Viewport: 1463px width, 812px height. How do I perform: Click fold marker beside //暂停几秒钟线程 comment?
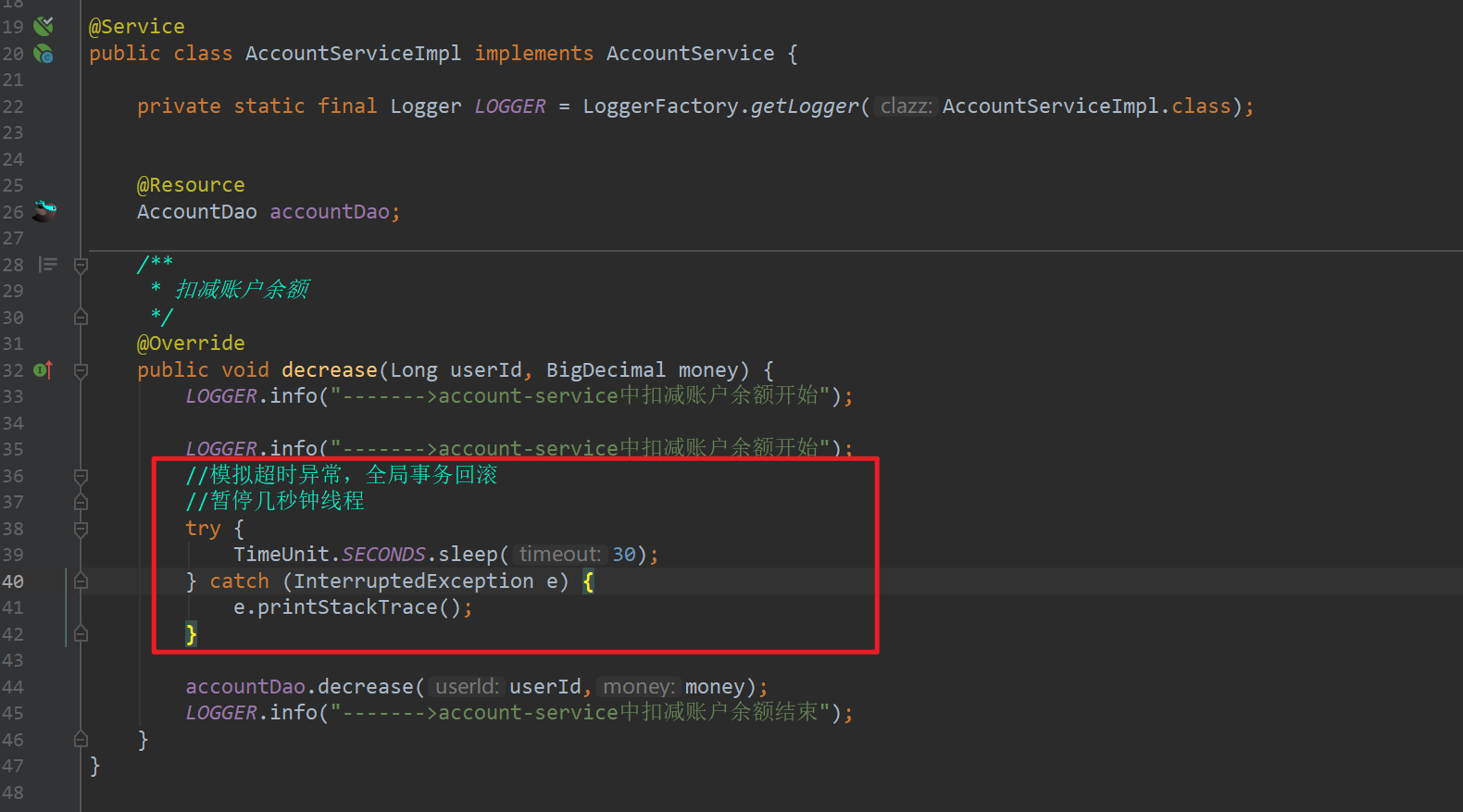[81, 502]
